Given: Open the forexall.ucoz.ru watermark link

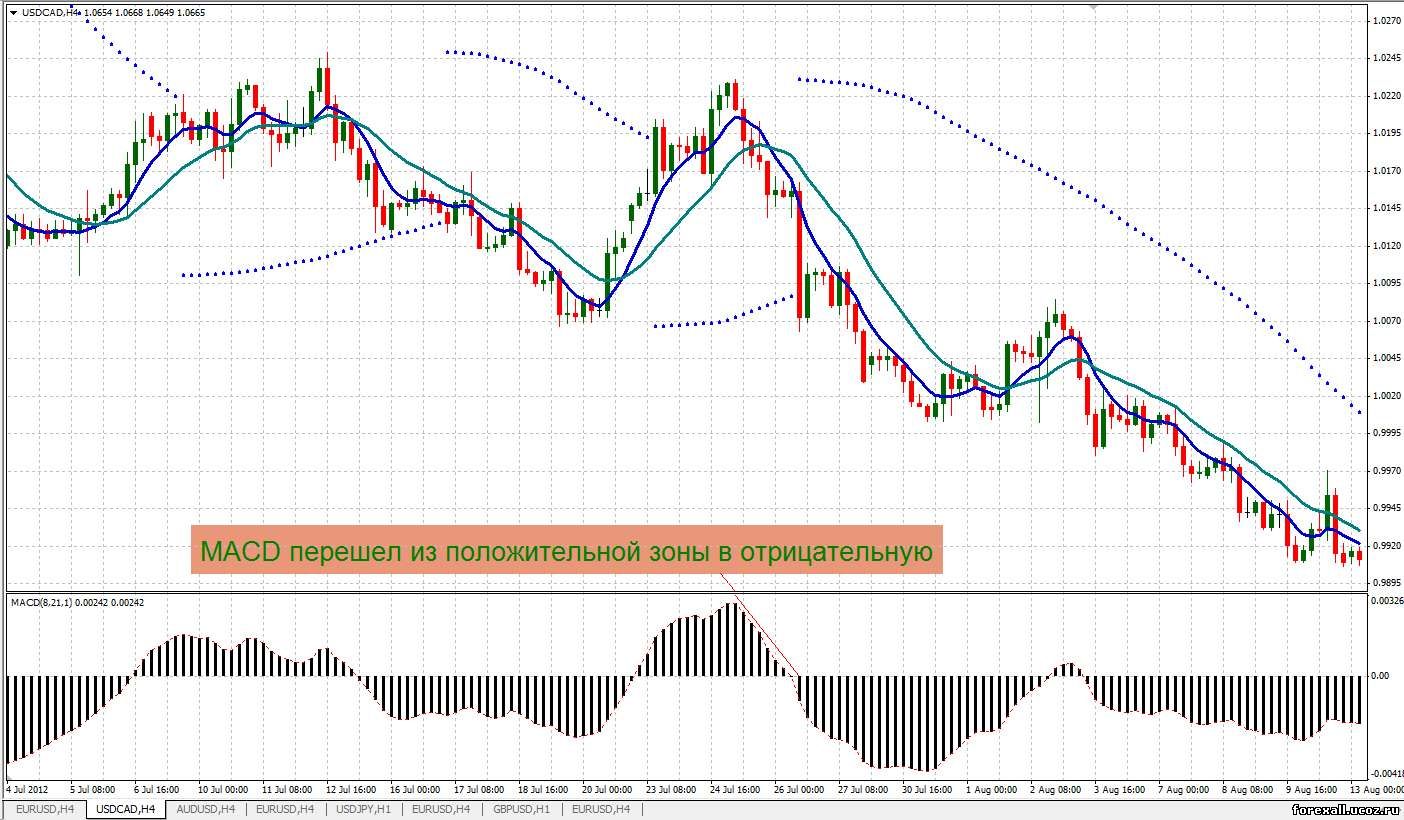Looking at the screenshot, I should [1345, 808].
